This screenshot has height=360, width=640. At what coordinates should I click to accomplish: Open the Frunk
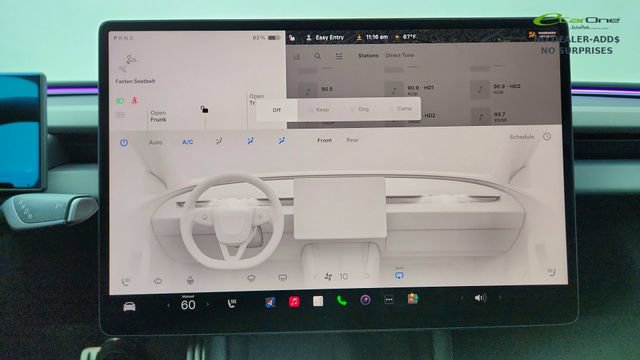(158, 116)
